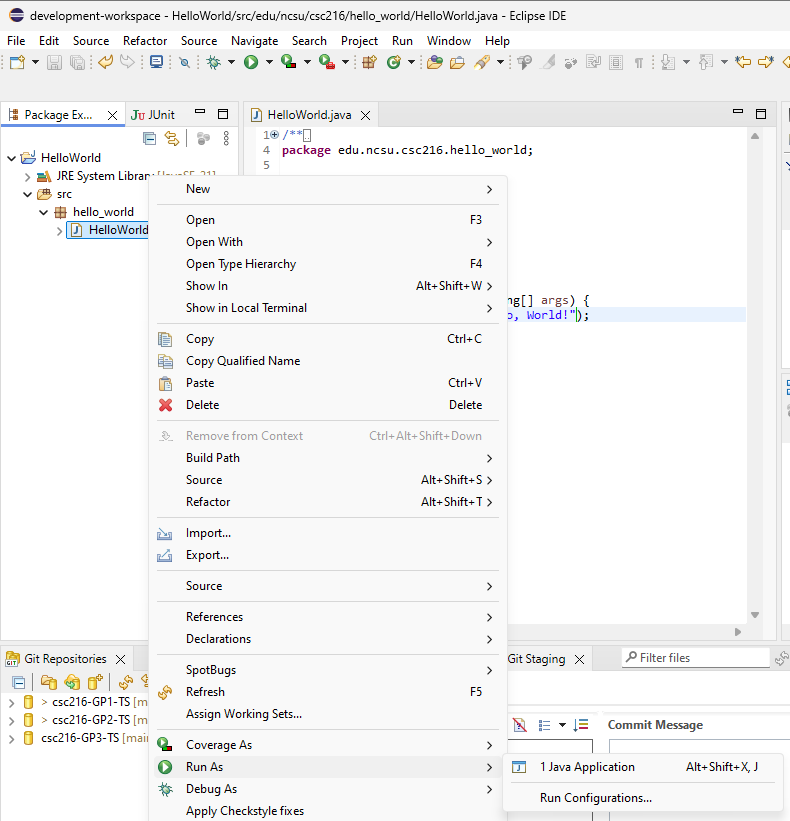Open the Run dropdown arrow in toolbar

click(x=269, y=62)
